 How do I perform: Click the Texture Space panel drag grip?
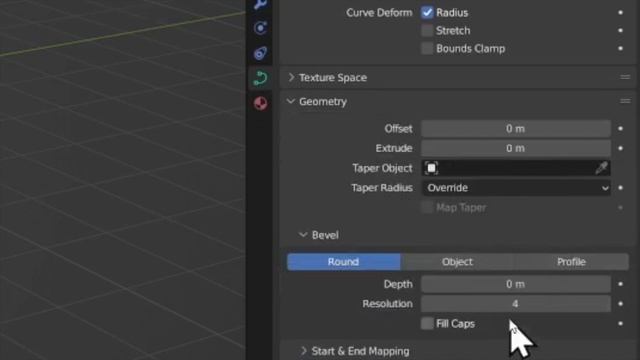click(625, 77)
